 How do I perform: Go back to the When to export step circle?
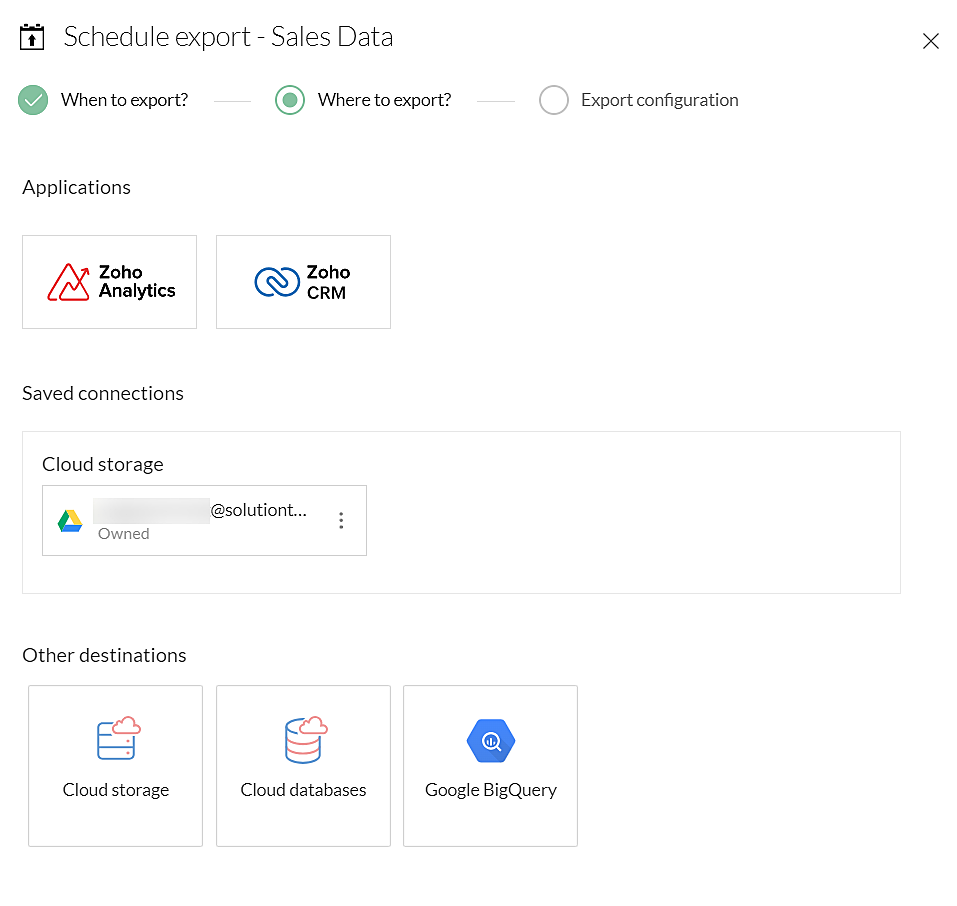33,100
